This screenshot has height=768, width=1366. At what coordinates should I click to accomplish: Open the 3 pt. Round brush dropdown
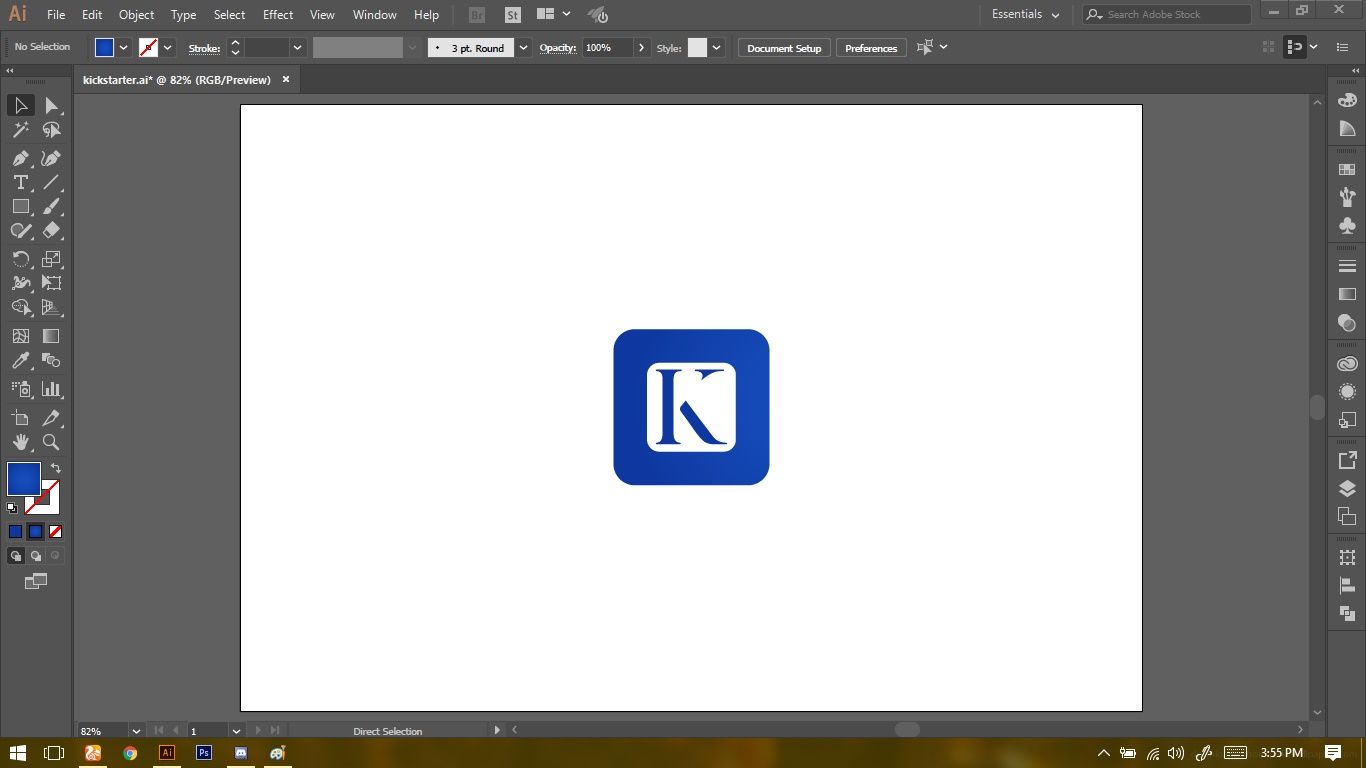point(523,47)
